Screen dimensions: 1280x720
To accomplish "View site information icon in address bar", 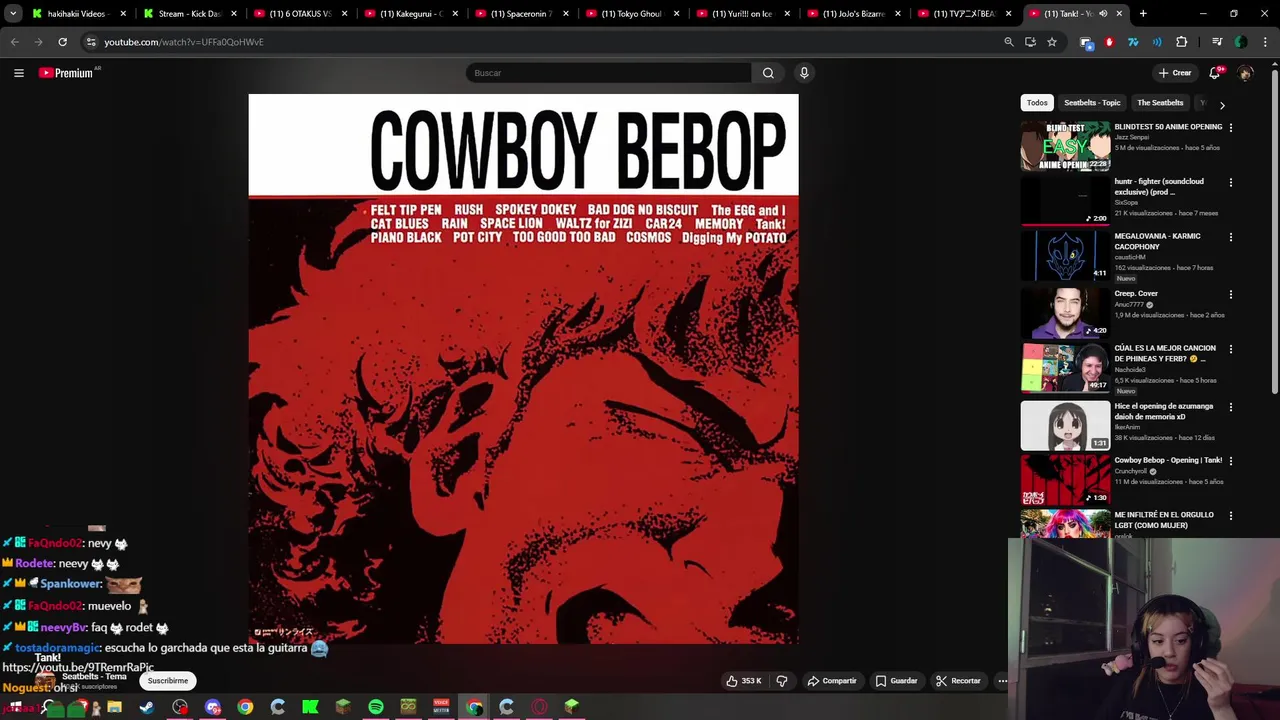I will click(x=91, y=42).
